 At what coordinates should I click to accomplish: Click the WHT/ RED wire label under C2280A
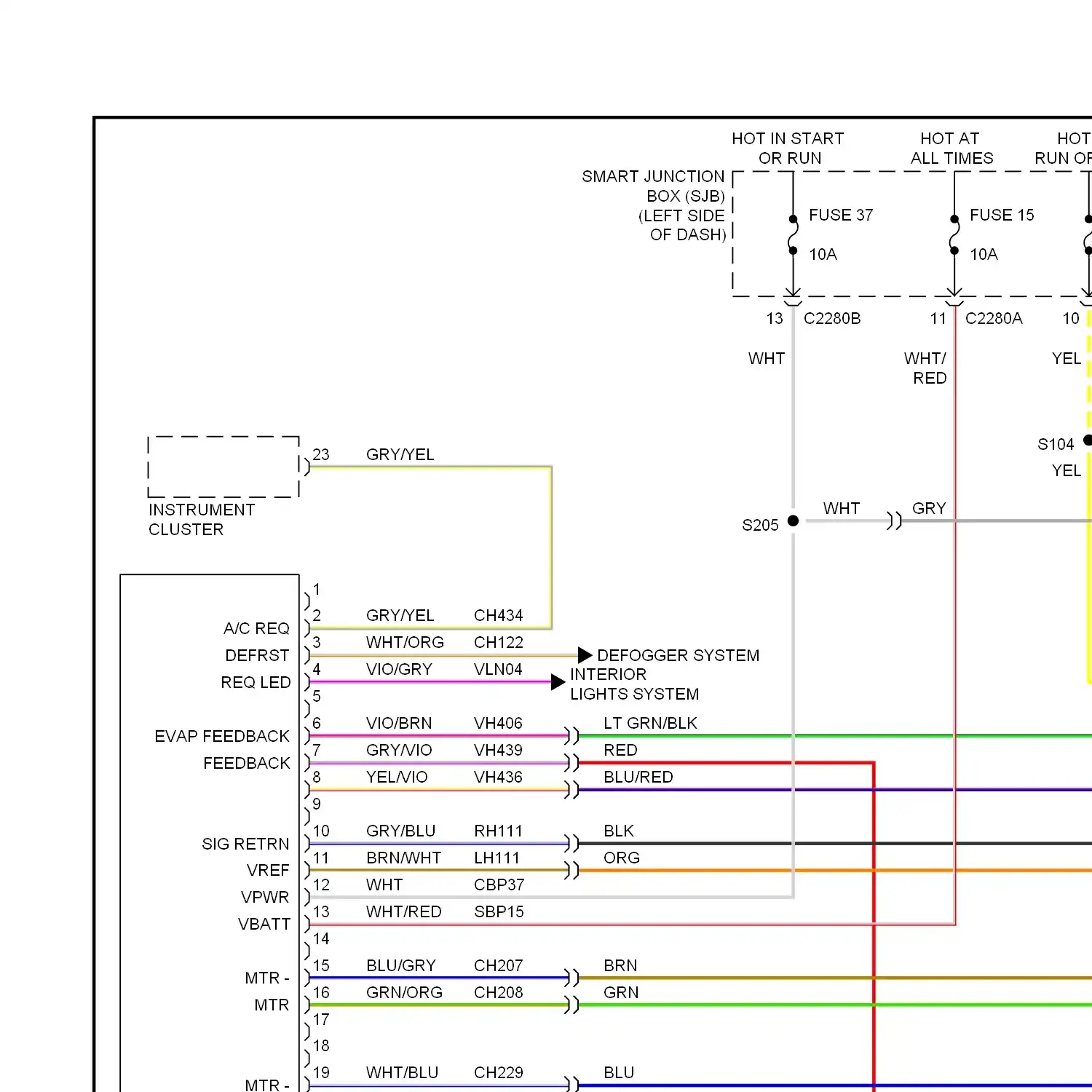coord(925,368)
